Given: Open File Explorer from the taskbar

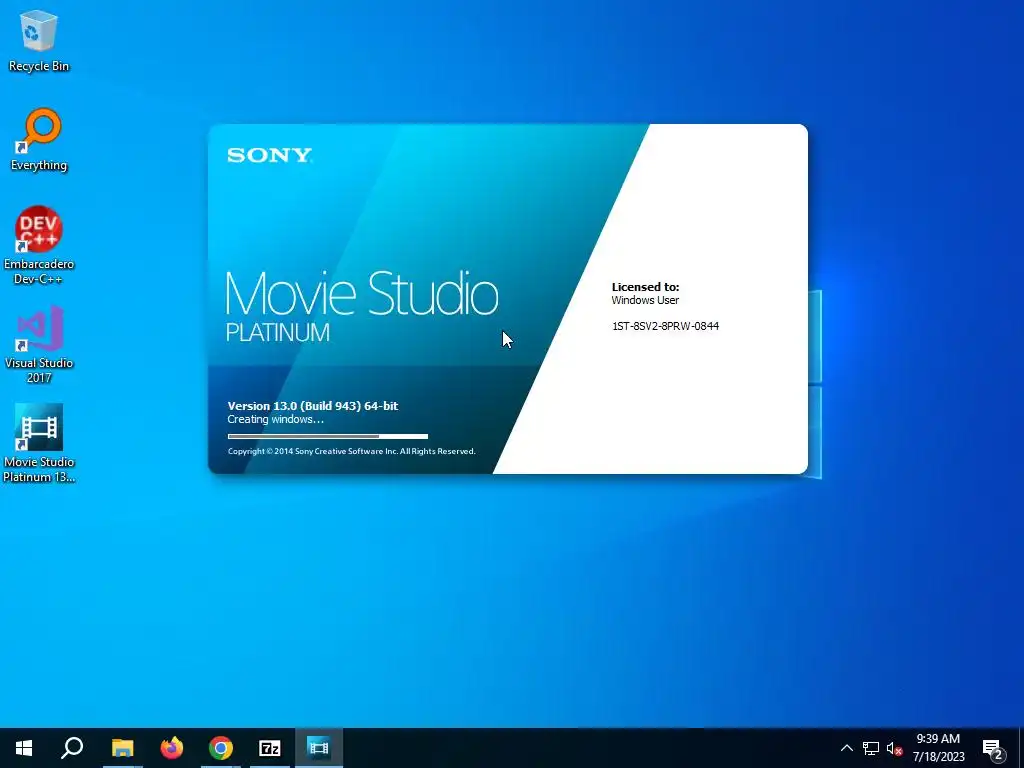Looking at the screenshot, I should point(122,748).
